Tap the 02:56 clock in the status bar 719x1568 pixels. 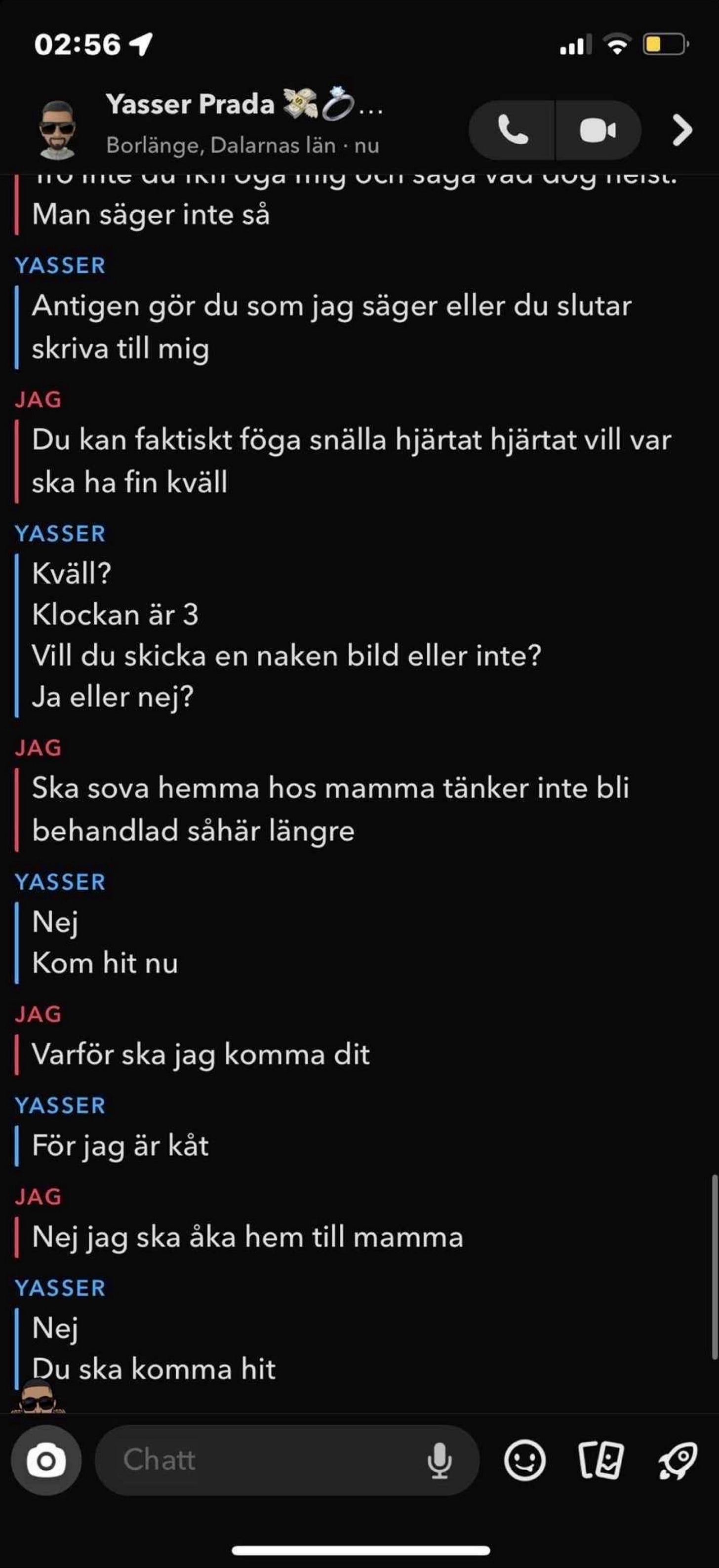tap(78, 44)
